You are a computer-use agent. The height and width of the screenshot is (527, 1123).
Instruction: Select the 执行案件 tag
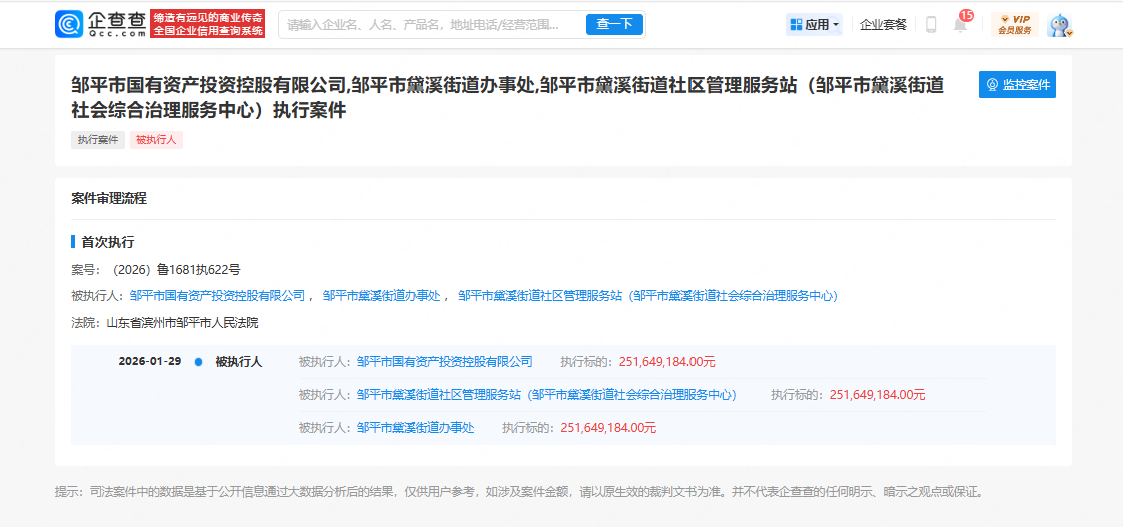coord(98,140)
